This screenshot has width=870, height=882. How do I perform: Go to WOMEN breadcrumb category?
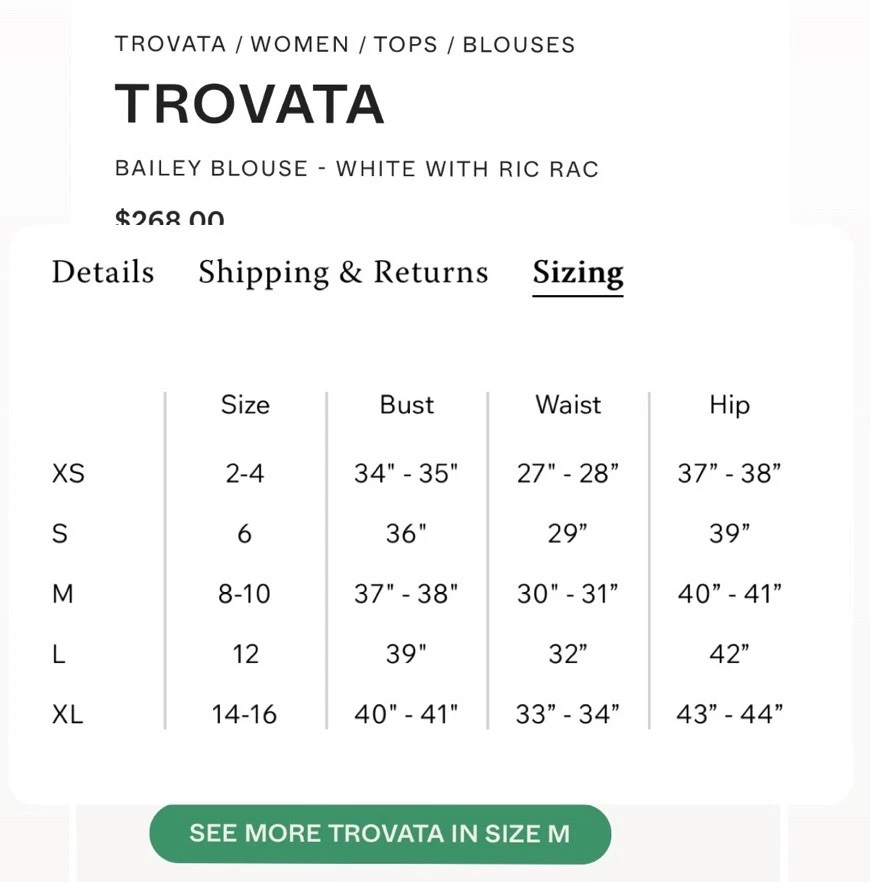coord(300,44)
